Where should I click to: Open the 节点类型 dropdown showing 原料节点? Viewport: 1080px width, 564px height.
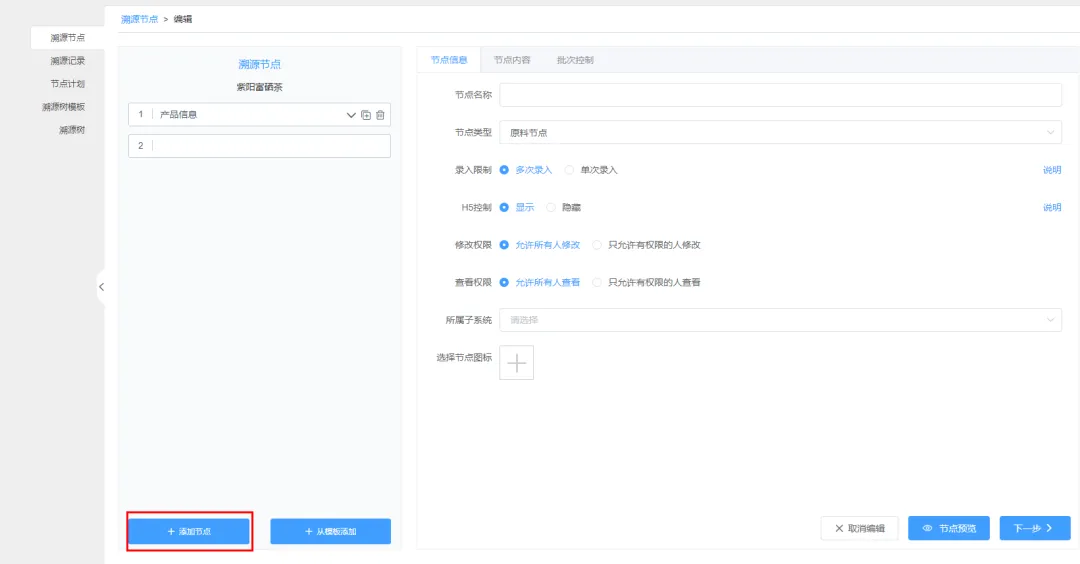(x=780, y=132)
